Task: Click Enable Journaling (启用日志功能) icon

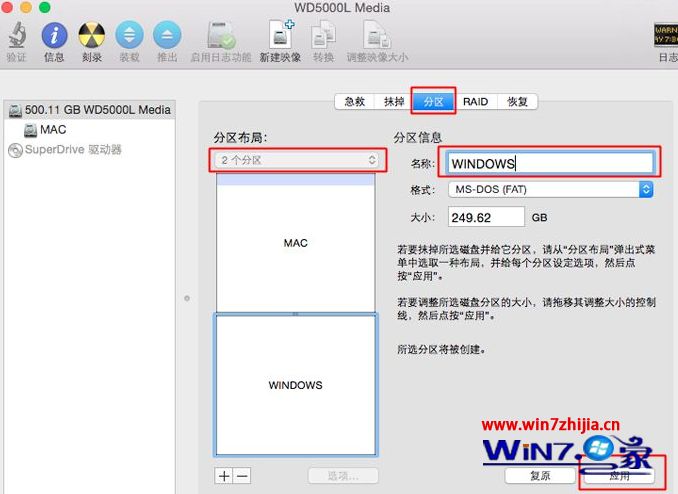Action: (x=221, y=35)
